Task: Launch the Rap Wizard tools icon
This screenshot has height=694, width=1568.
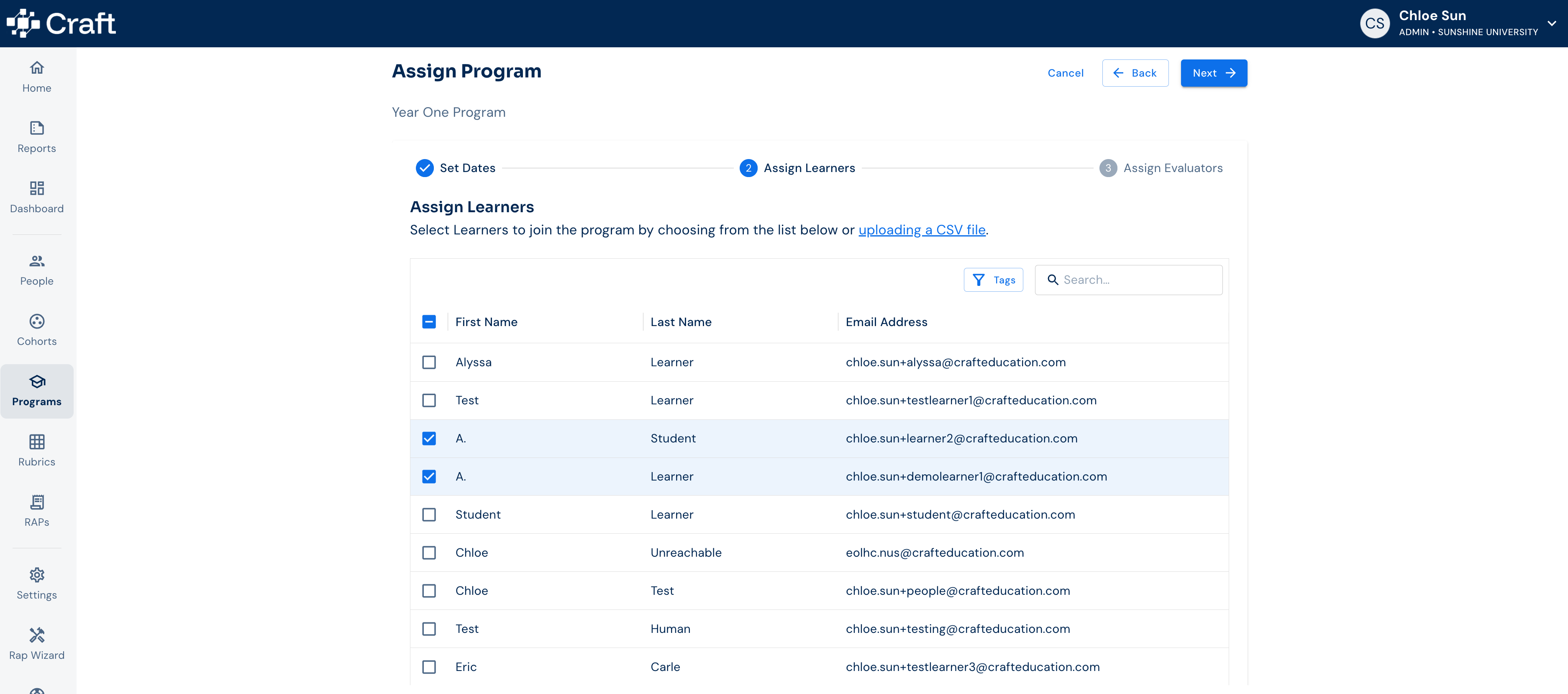Action: [x=36, y=635]
